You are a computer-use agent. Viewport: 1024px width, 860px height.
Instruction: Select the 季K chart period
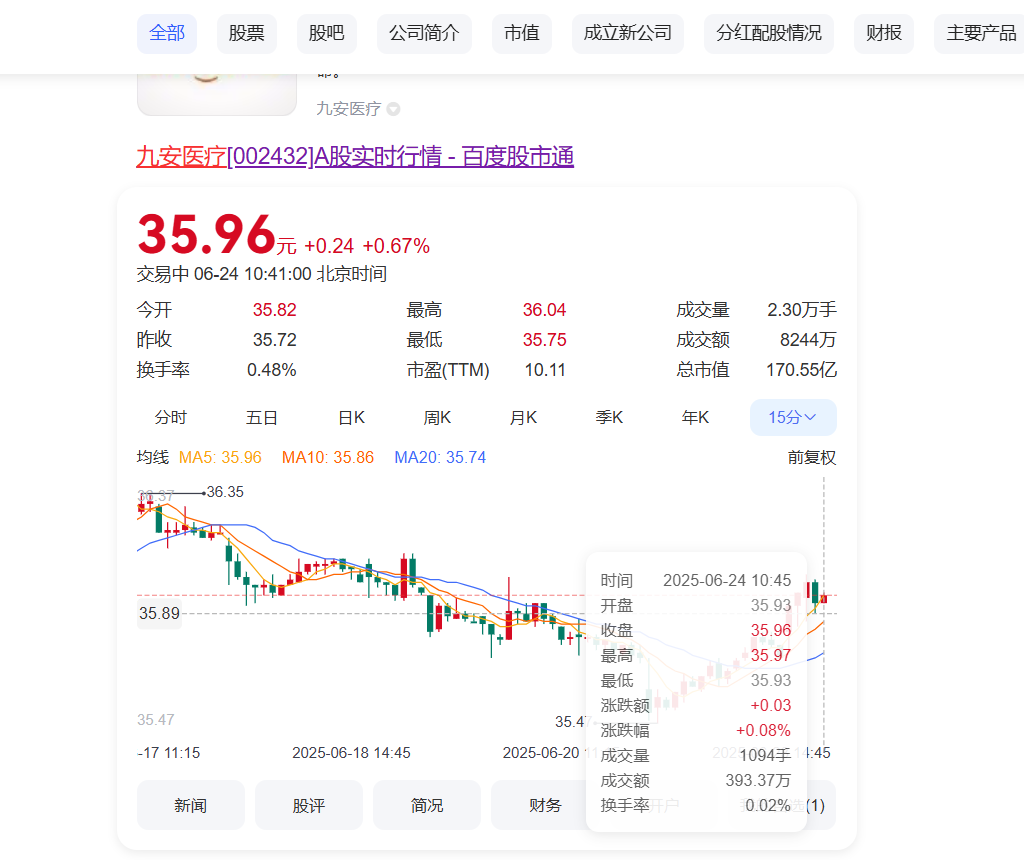tap(609, 417)
